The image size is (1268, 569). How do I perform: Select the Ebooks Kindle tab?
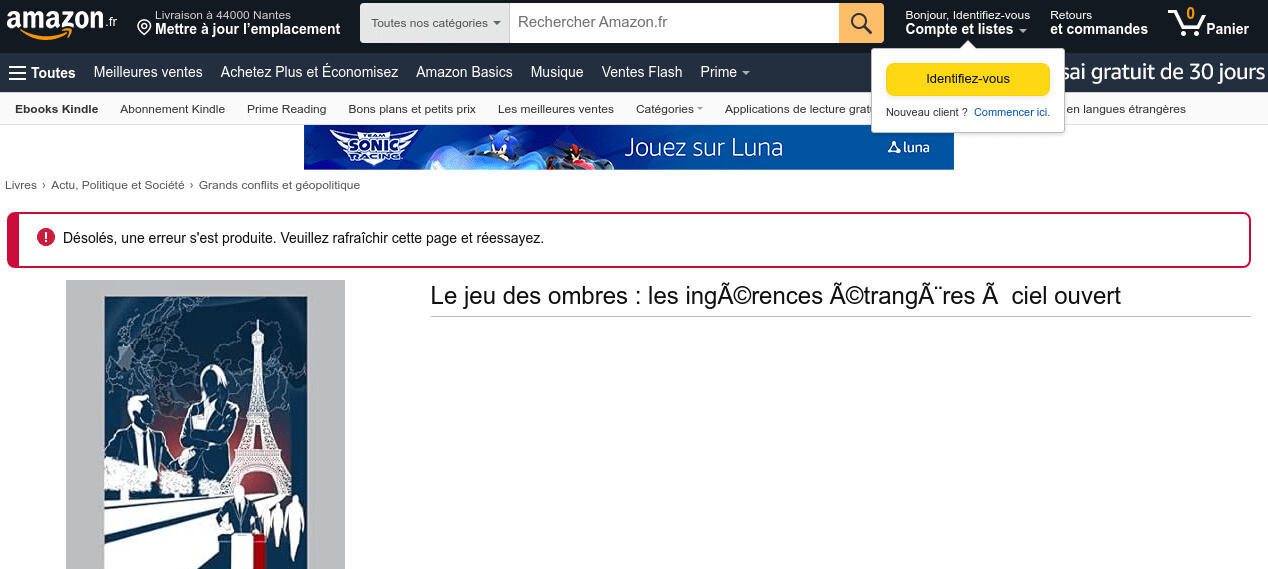[57, 109]
